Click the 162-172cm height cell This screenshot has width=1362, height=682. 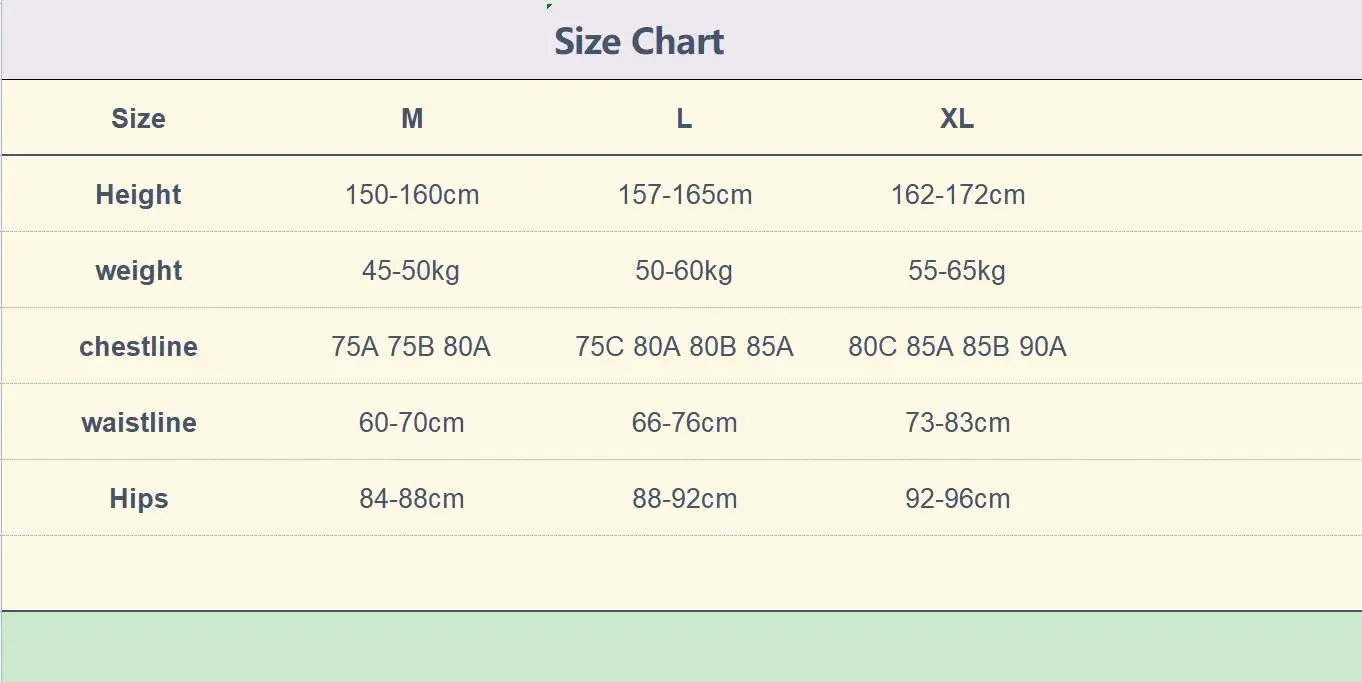point(958,195)
